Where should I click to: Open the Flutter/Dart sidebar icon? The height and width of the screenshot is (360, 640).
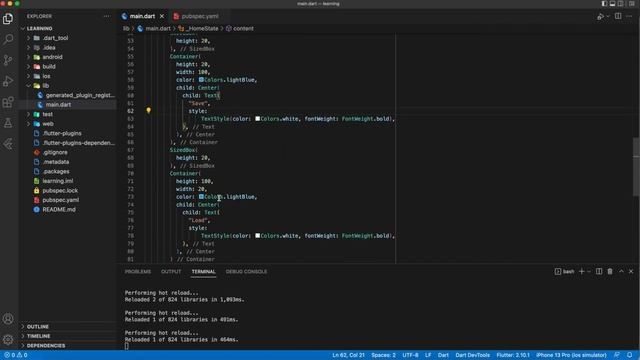click(x=8, y=144)
